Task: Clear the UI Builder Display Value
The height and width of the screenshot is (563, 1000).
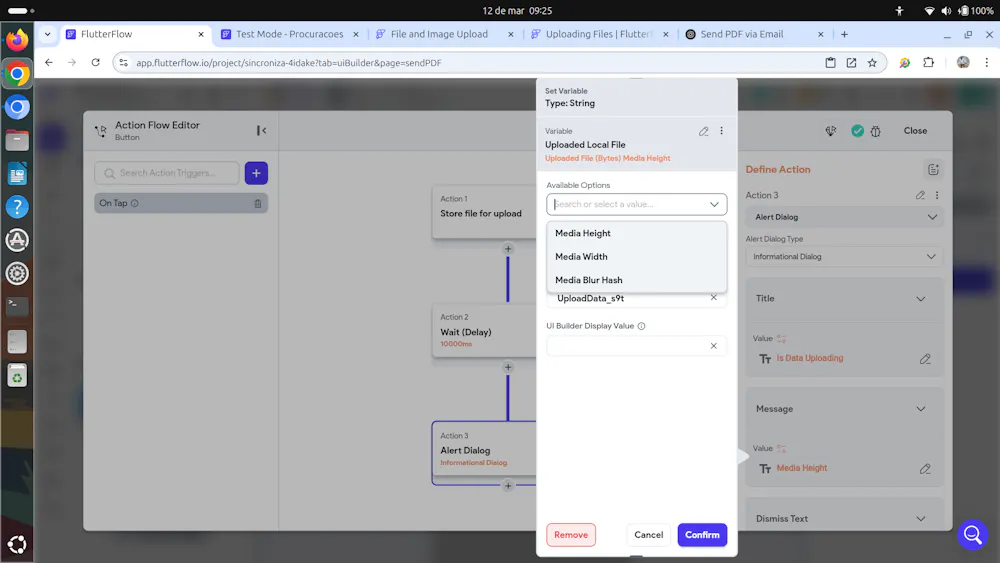Action: tap(714, 346)
